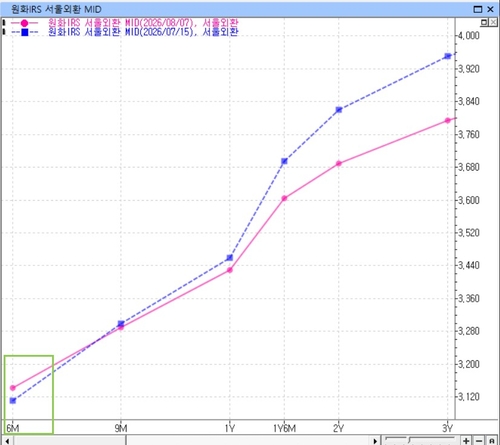Click the 3,440 y-axis value
Screen dimensions: 500x445
pyautogui.click(x=469, y=265)
